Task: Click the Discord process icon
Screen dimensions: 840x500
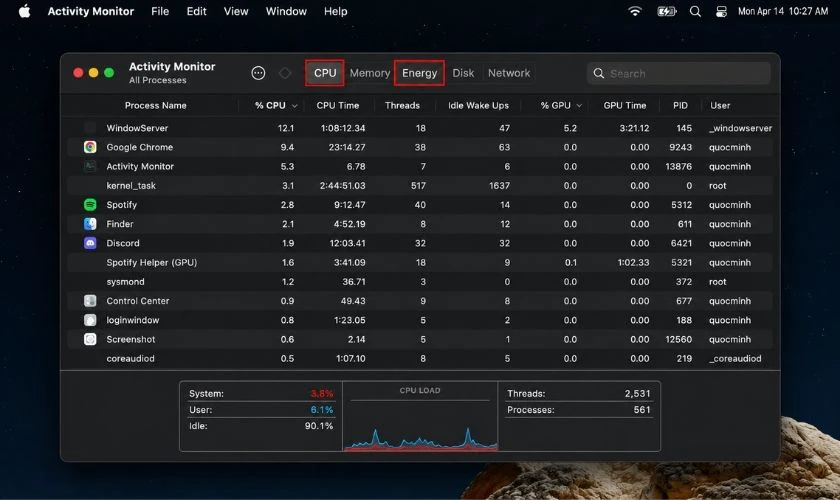Action: point(90,243)
